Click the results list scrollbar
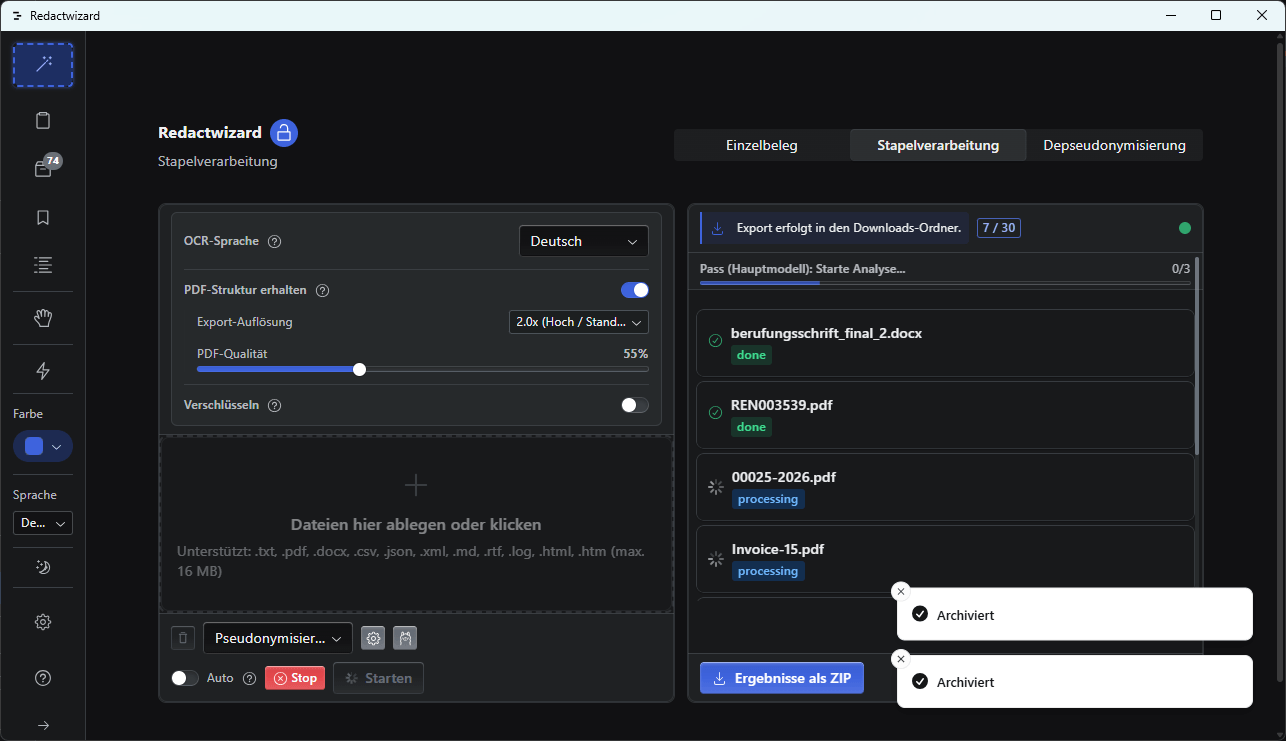Screen dimensions: 1286x741 click(x=1197, y=357)
